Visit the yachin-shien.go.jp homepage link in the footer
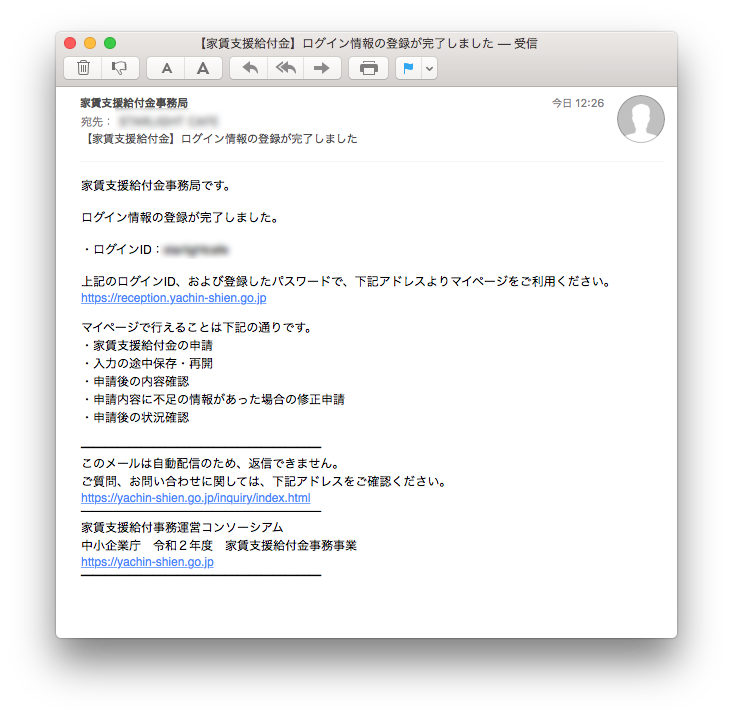The height and width of the screenshot is (718, 733). coord(147,562)
